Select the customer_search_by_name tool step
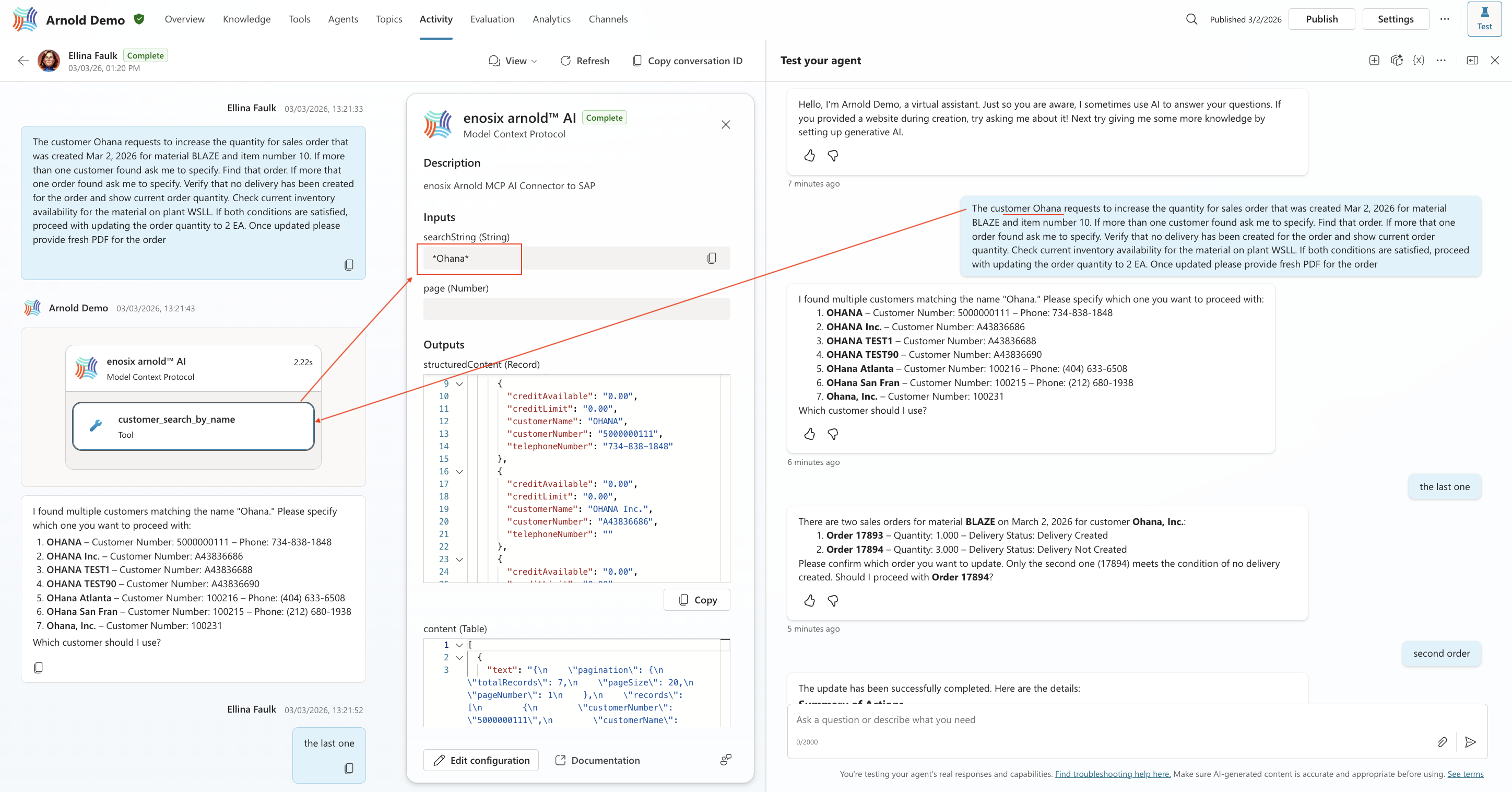This screenshot has height=792, width=1512. coord(193,426)
